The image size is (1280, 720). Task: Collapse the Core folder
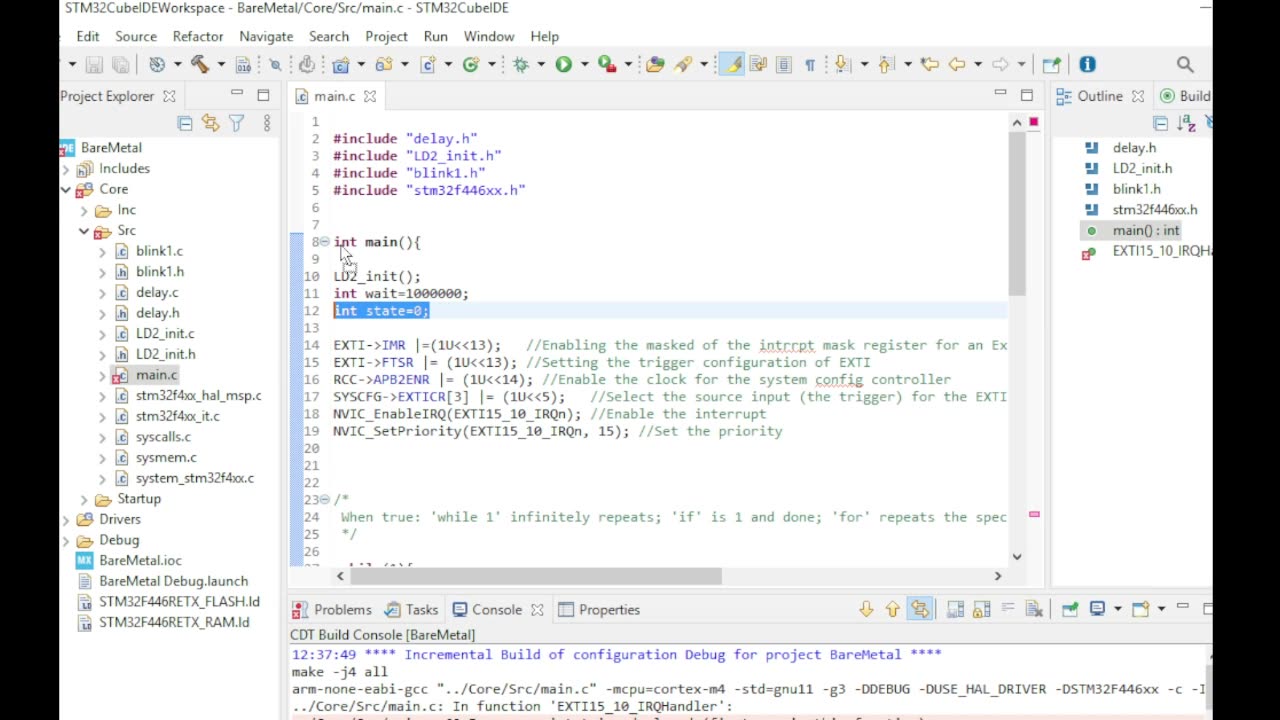[x=66, y=189]
